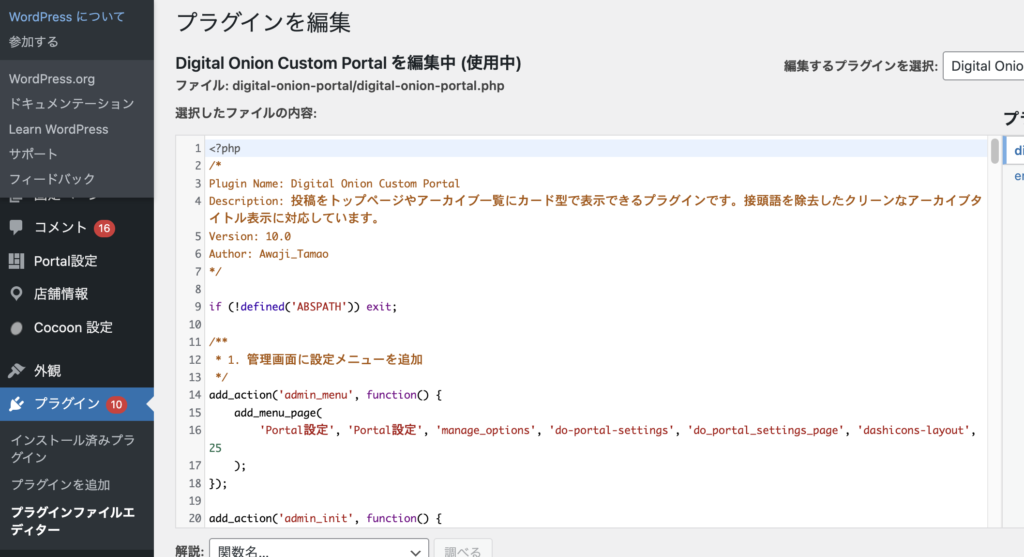This screenshot has height=557, width=1024.
Task: Open インストール済みプラグイン submenu link
Action: [71, 448]
